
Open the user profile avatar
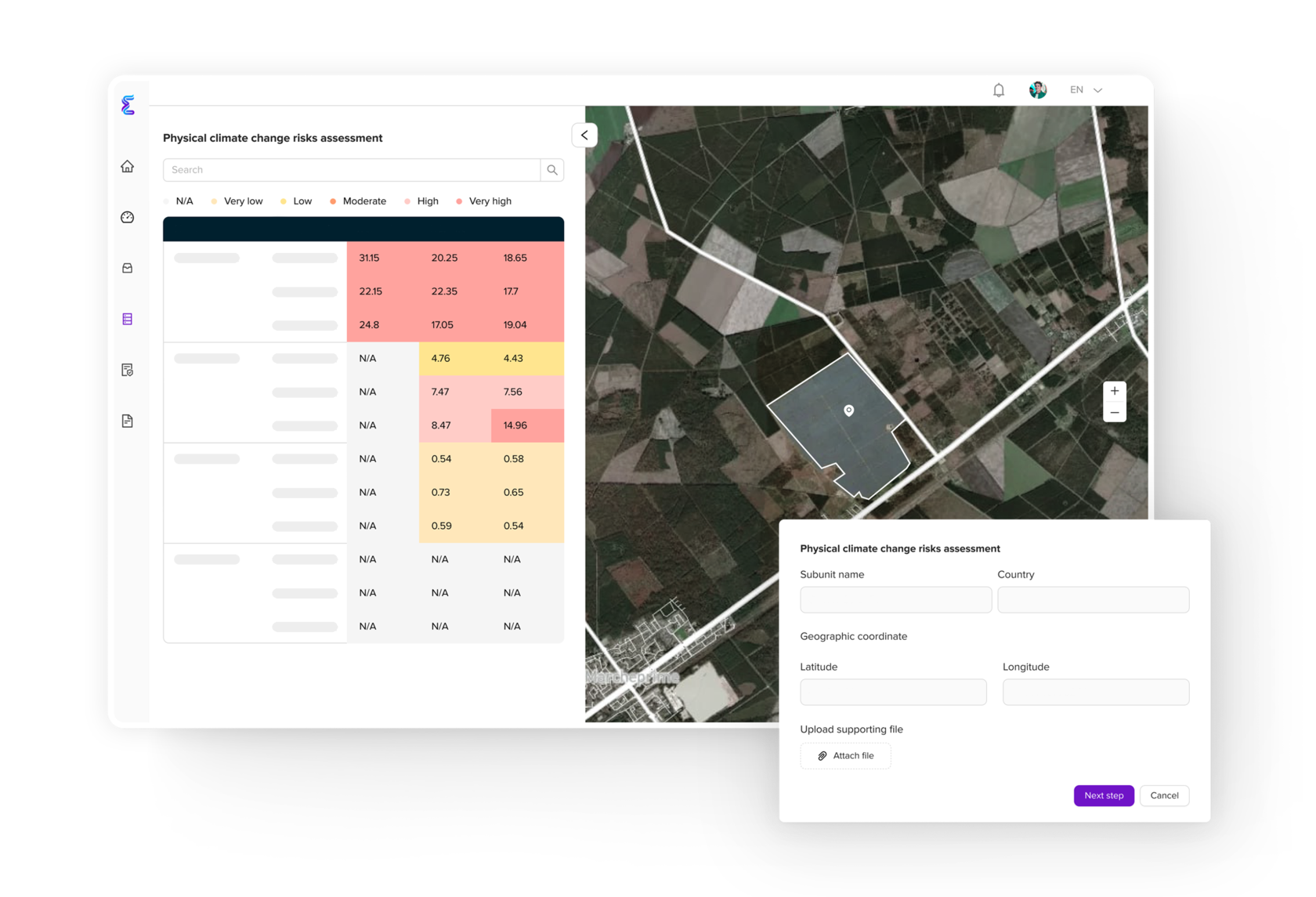1038,90
